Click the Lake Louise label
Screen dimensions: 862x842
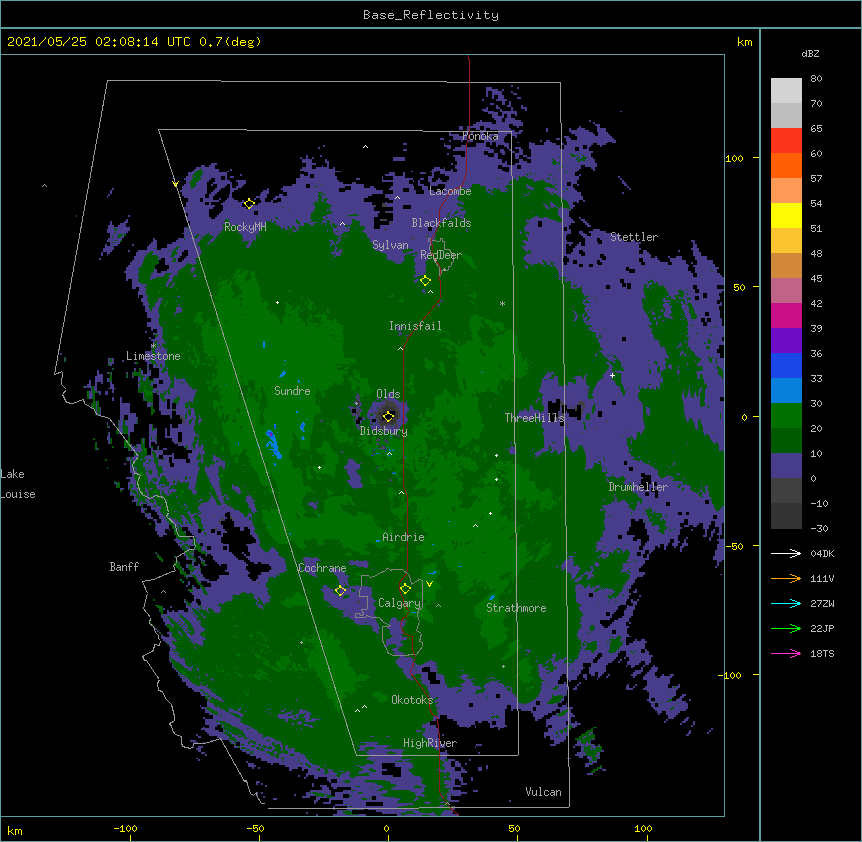pos(18,484)
